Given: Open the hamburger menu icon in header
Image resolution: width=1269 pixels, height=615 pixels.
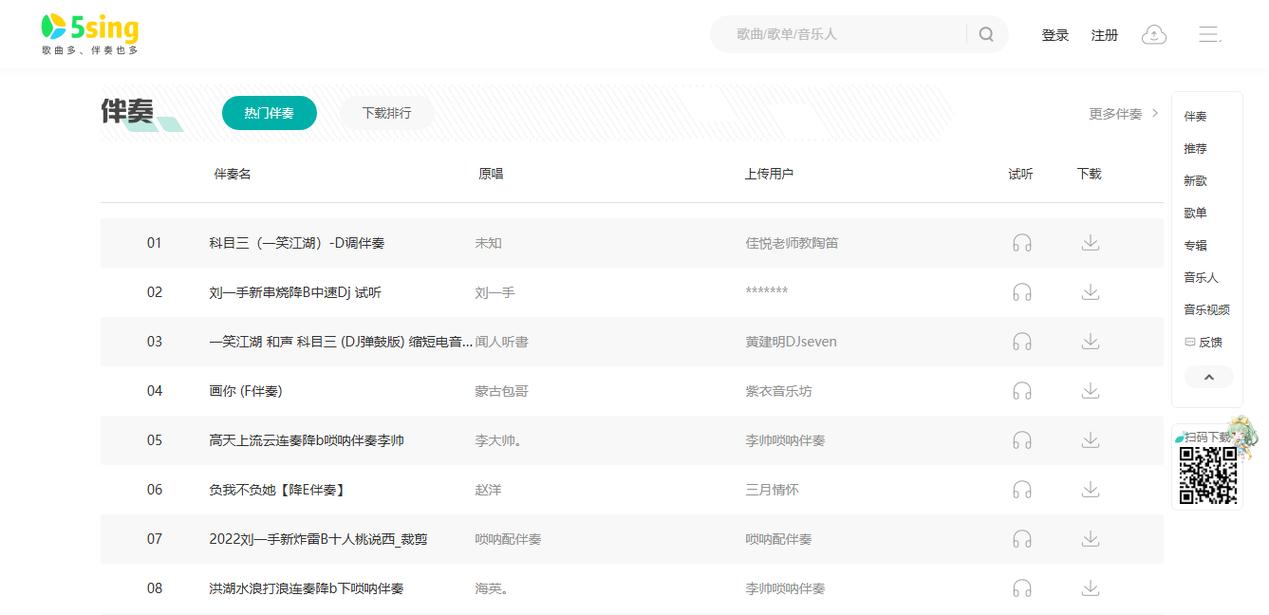Looking at the screenshot, I should click(1210, 34).
